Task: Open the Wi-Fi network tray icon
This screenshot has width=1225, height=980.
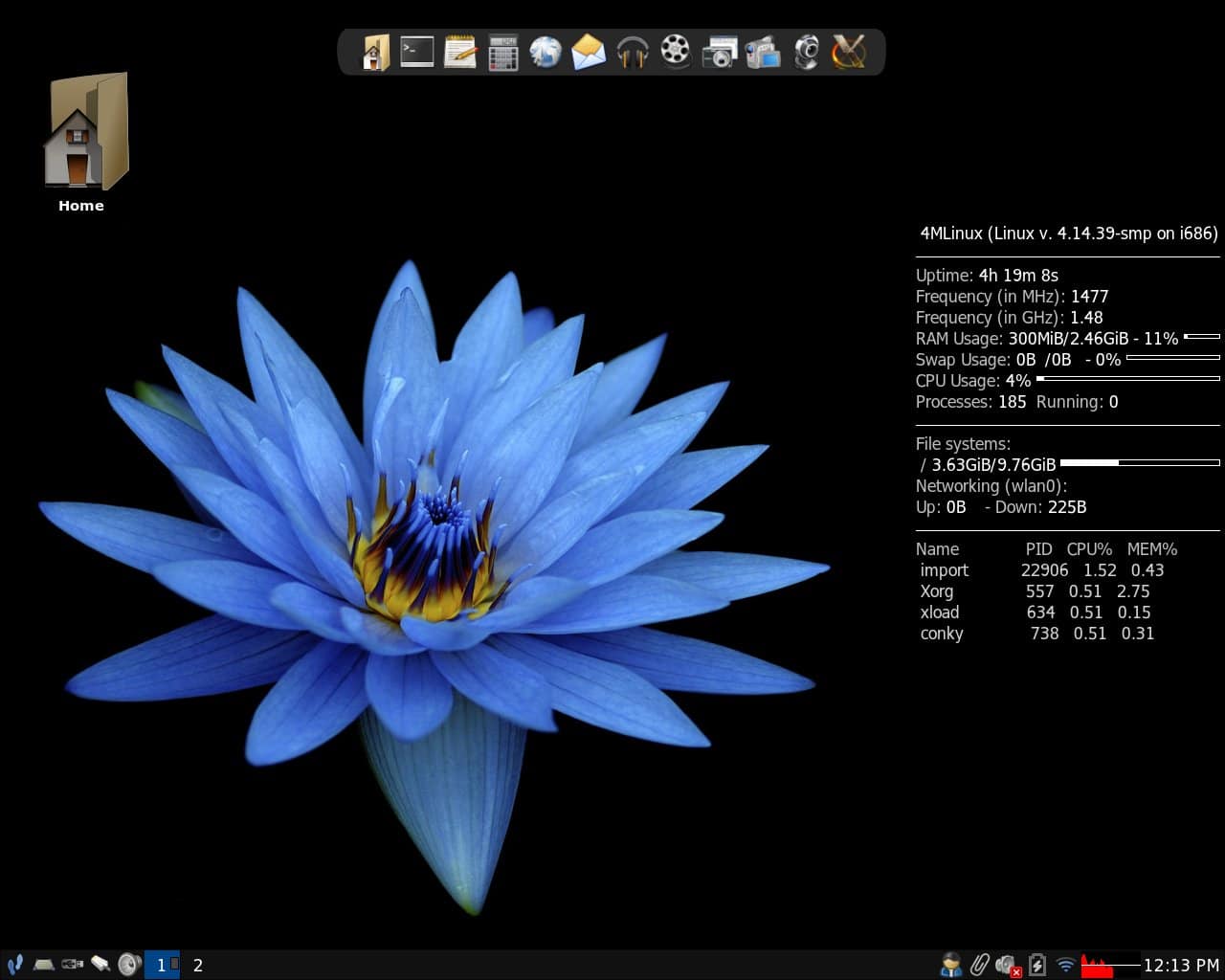Action: (1065, 965)
